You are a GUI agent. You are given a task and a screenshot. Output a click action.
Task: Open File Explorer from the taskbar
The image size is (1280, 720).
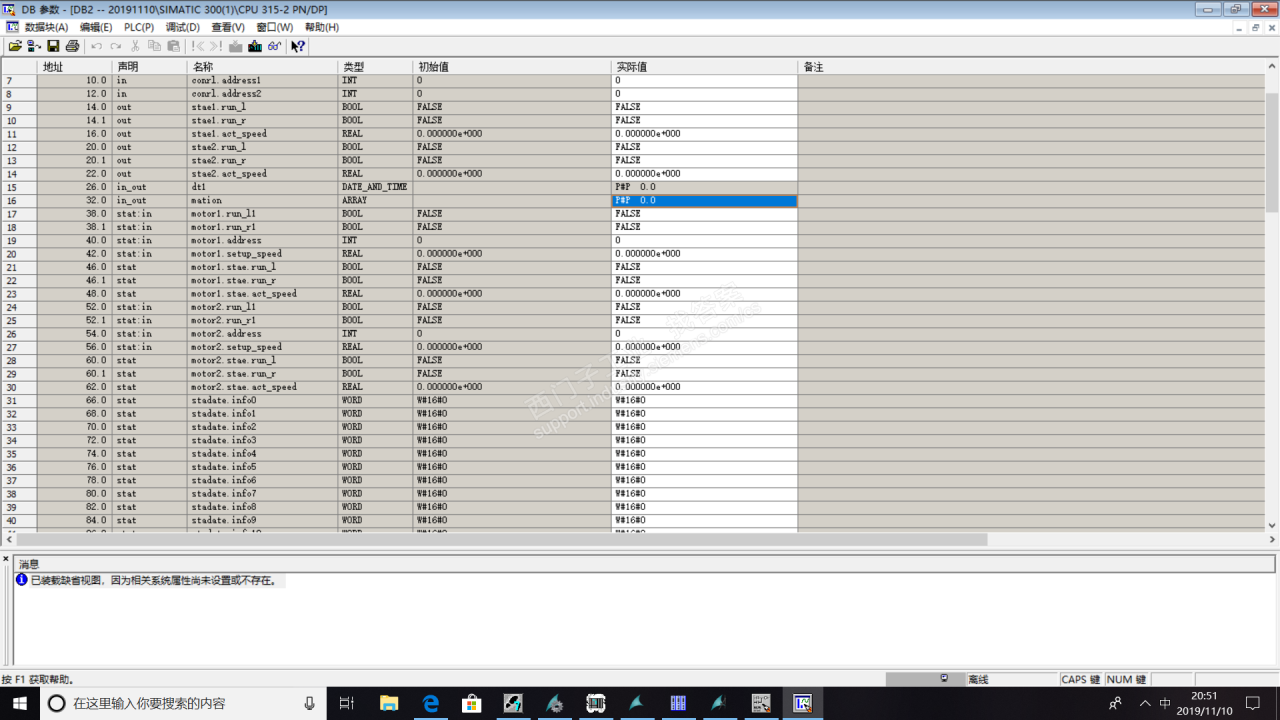tap(389, 703)
